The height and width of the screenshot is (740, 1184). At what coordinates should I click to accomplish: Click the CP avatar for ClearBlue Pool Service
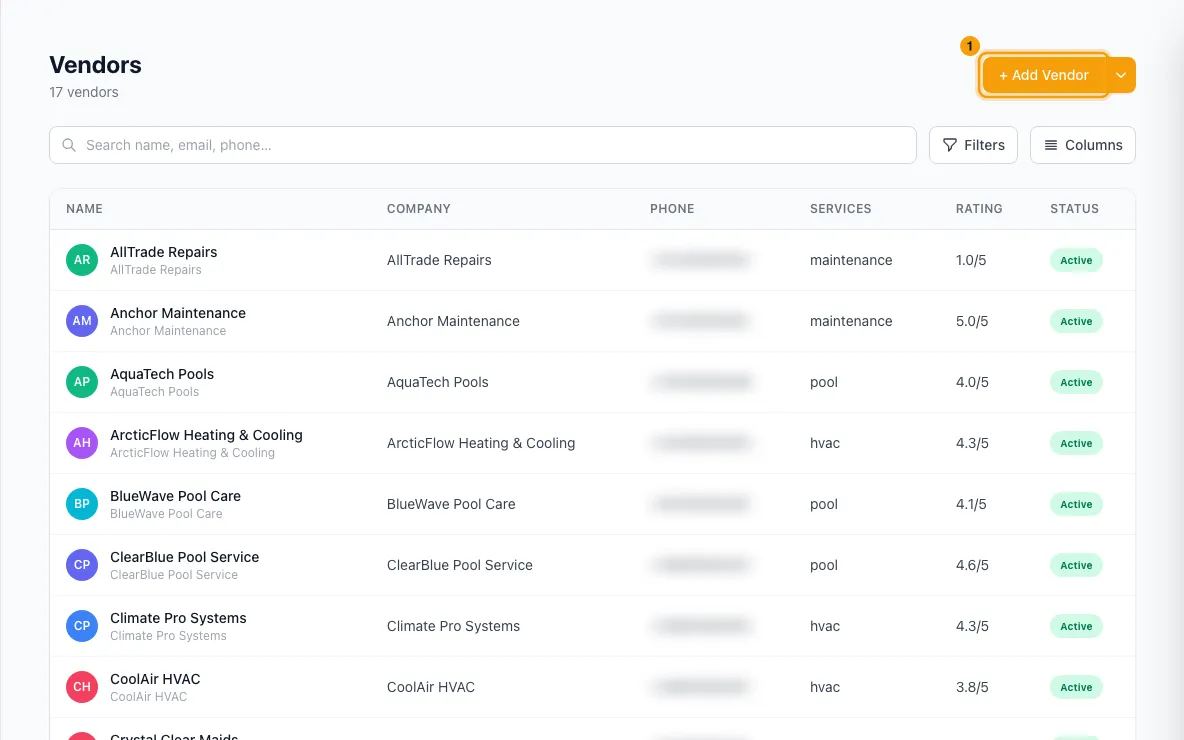coord(82,565)
